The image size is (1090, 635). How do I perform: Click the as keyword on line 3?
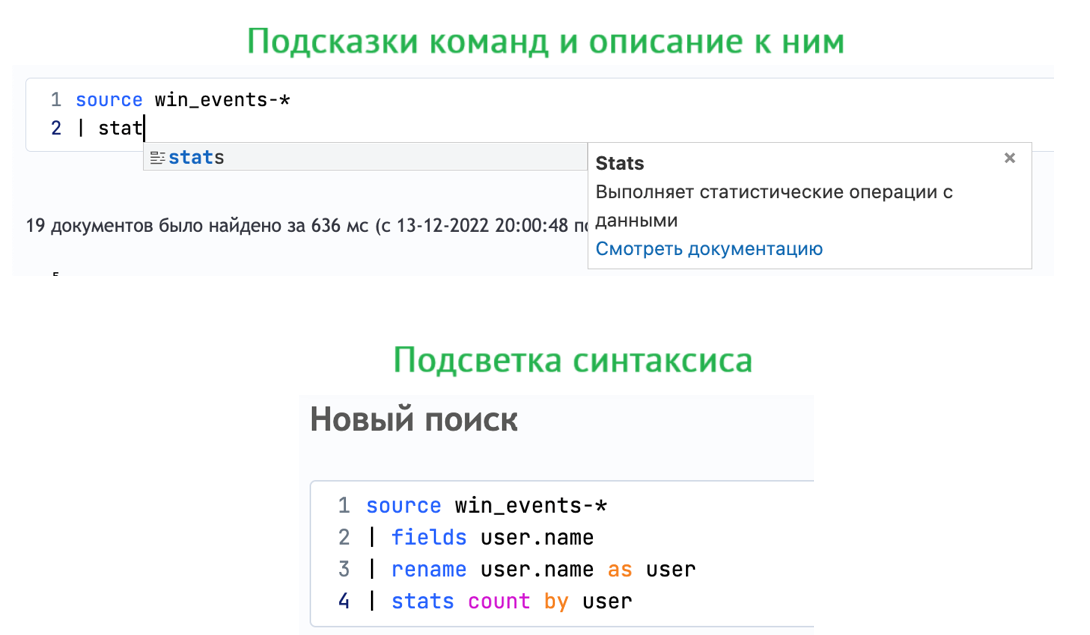click(x=619, y=569)
